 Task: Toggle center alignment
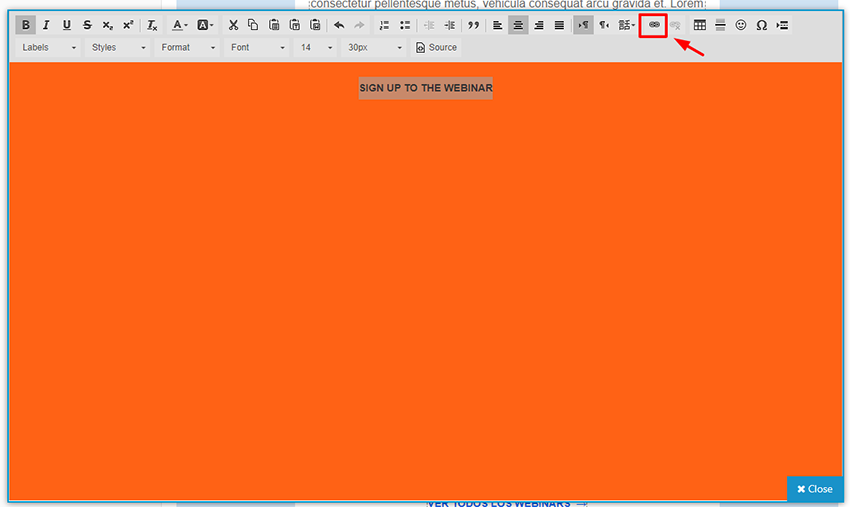coord(518,25)
